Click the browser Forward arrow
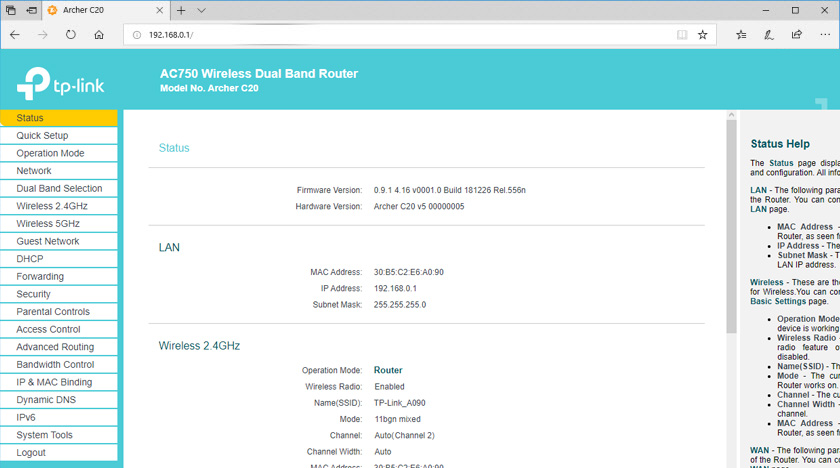840x468 pixels. (43, 35)
